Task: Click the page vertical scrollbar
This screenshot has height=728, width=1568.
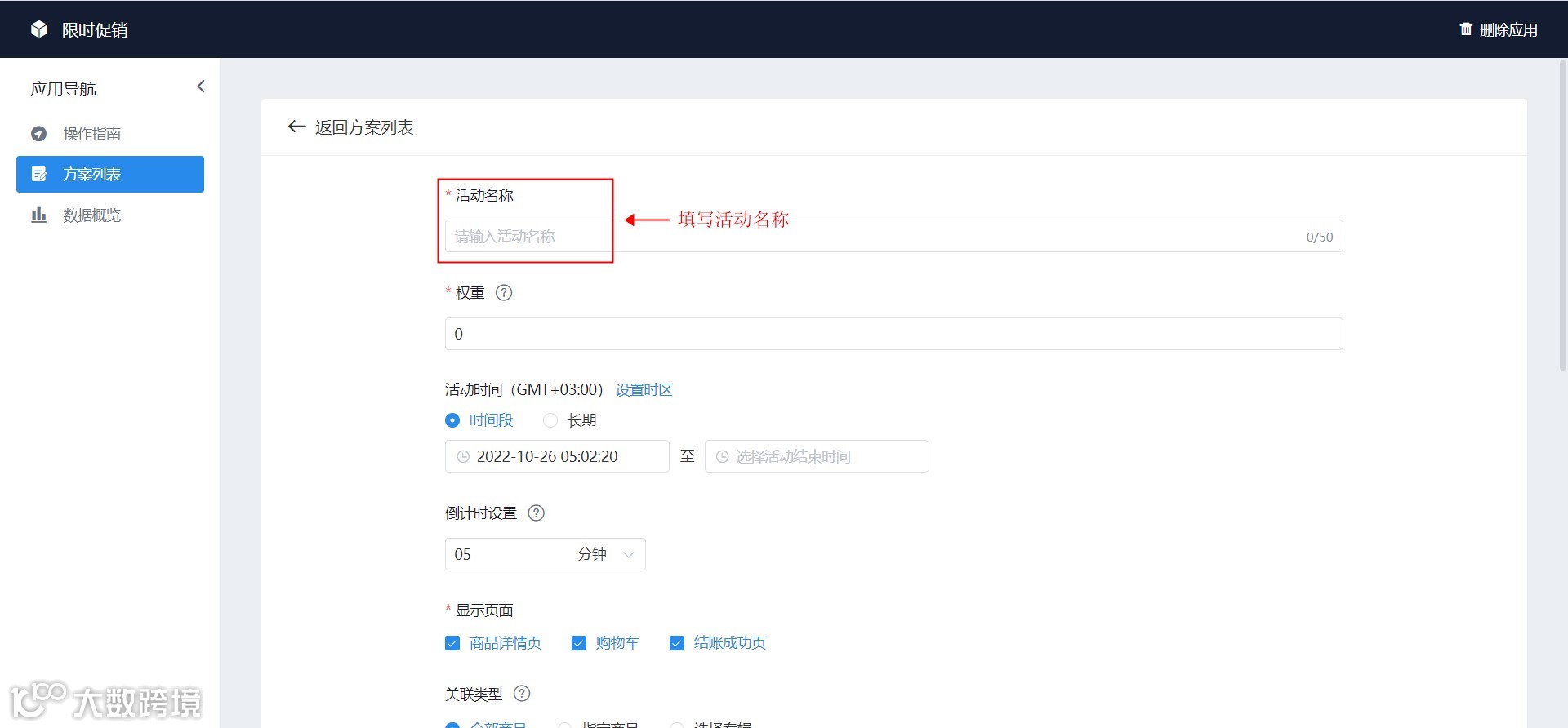Action: coord(1563,214)
